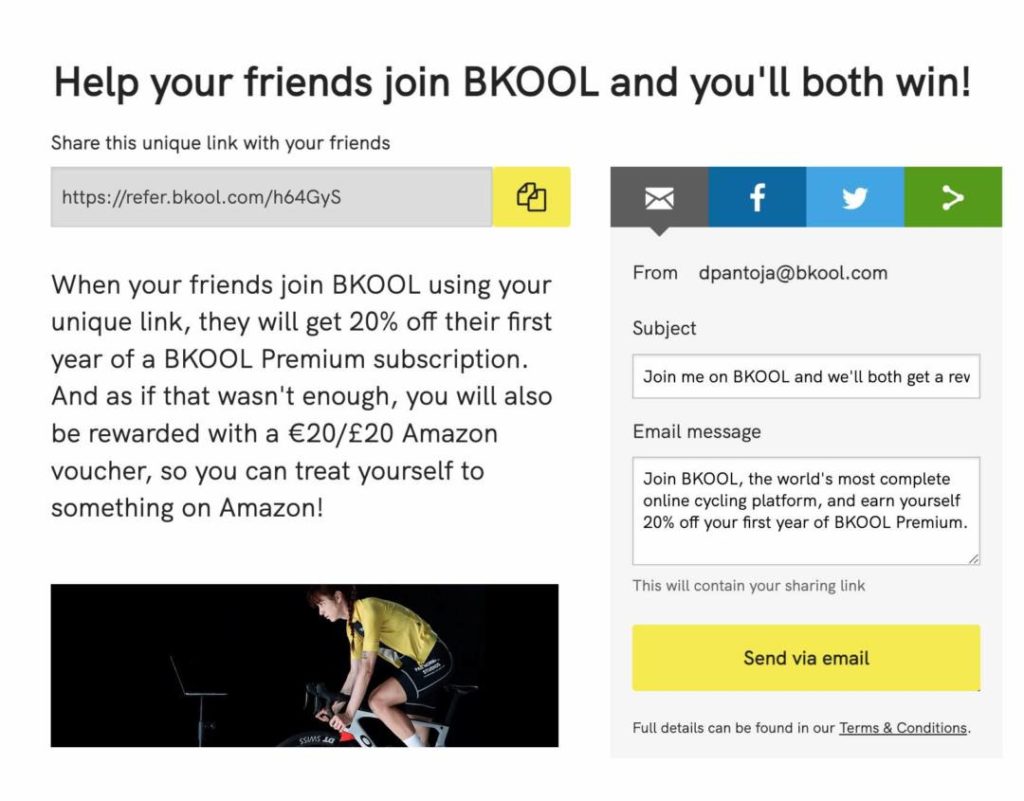Copy the referral link with the yellow copy icon
The width and height of the screenshot is (1024, 801).
[x=531, y=196]
